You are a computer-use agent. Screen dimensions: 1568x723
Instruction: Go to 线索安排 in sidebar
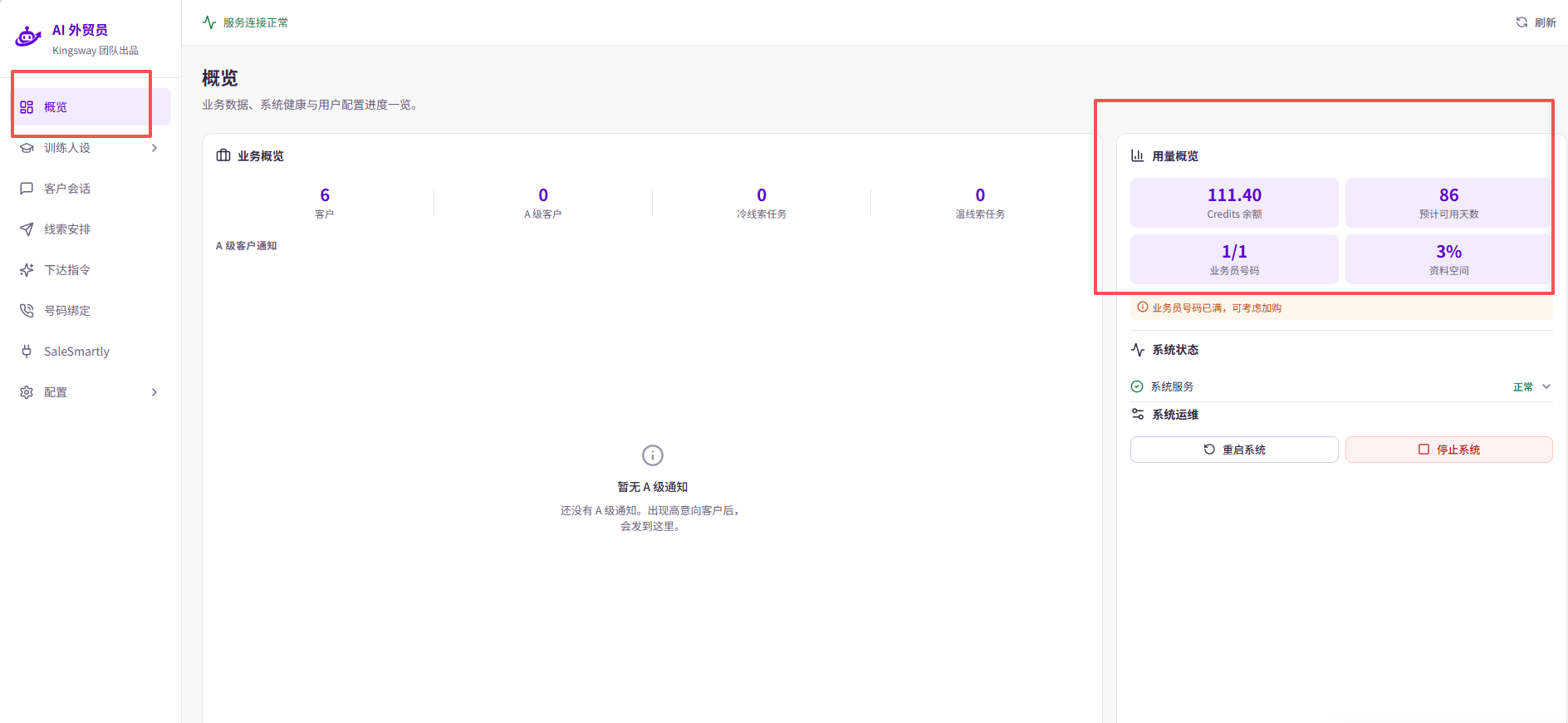tap(91, 229)
